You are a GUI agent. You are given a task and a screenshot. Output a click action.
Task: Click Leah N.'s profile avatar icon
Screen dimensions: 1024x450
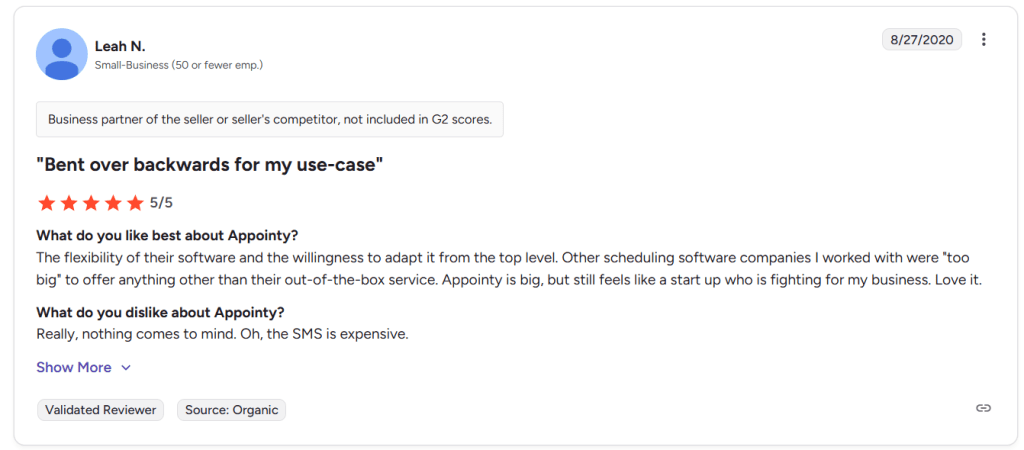(x=62, y=54)
